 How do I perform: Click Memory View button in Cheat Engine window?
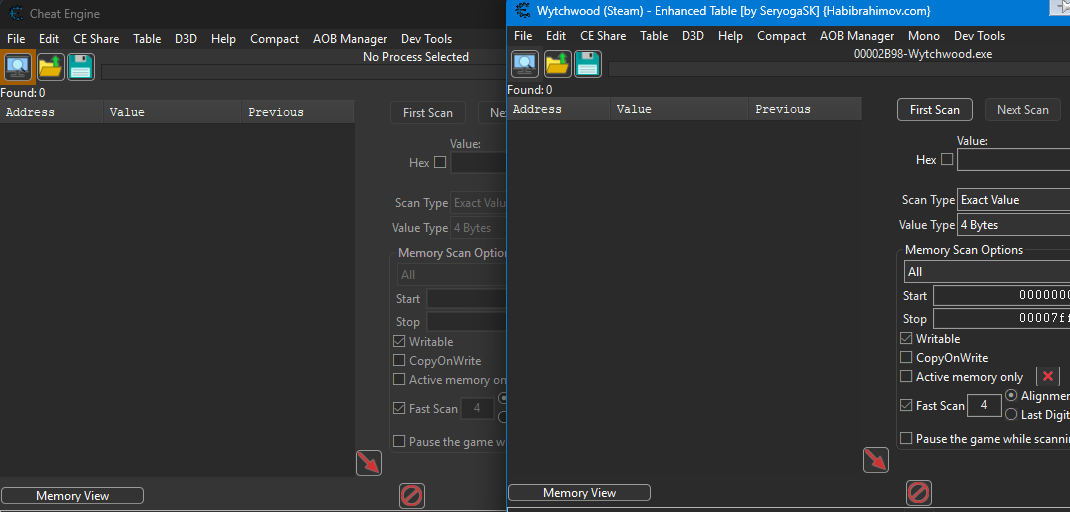pyautogui.click(x=72, y=496)
